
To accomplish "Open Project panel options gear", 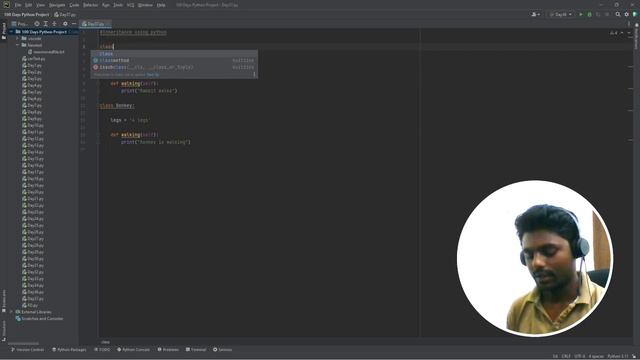I will tap(65, 24).
